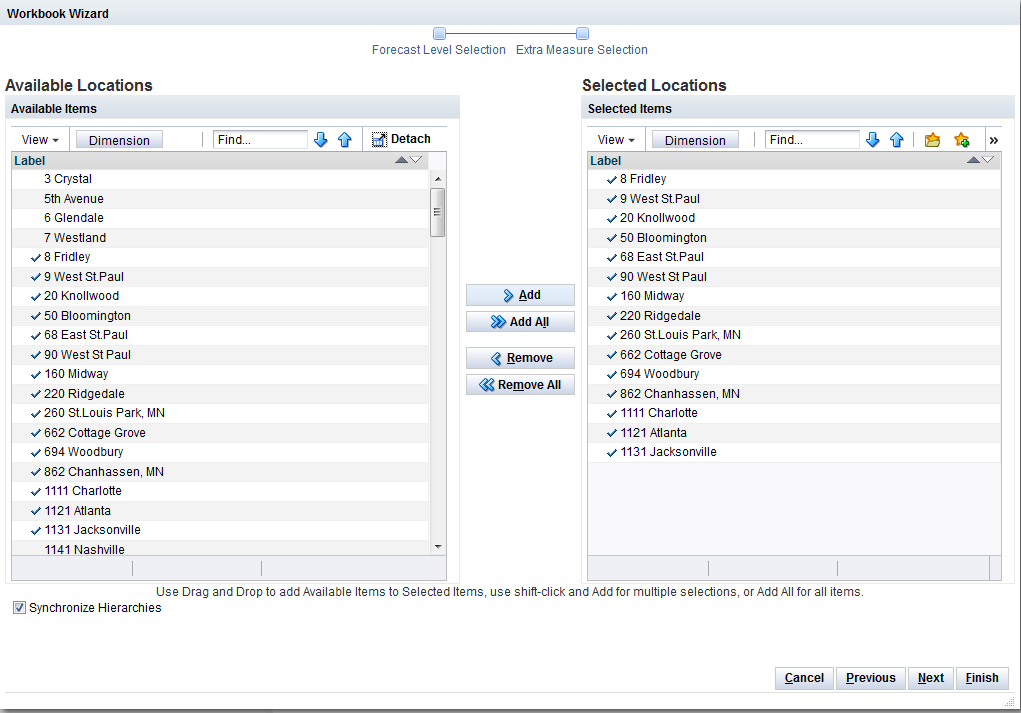This screenshot has height=713, width=1021.
Task: Select 90 West St Paul in selected list
Action: click(x=794, y=277)
